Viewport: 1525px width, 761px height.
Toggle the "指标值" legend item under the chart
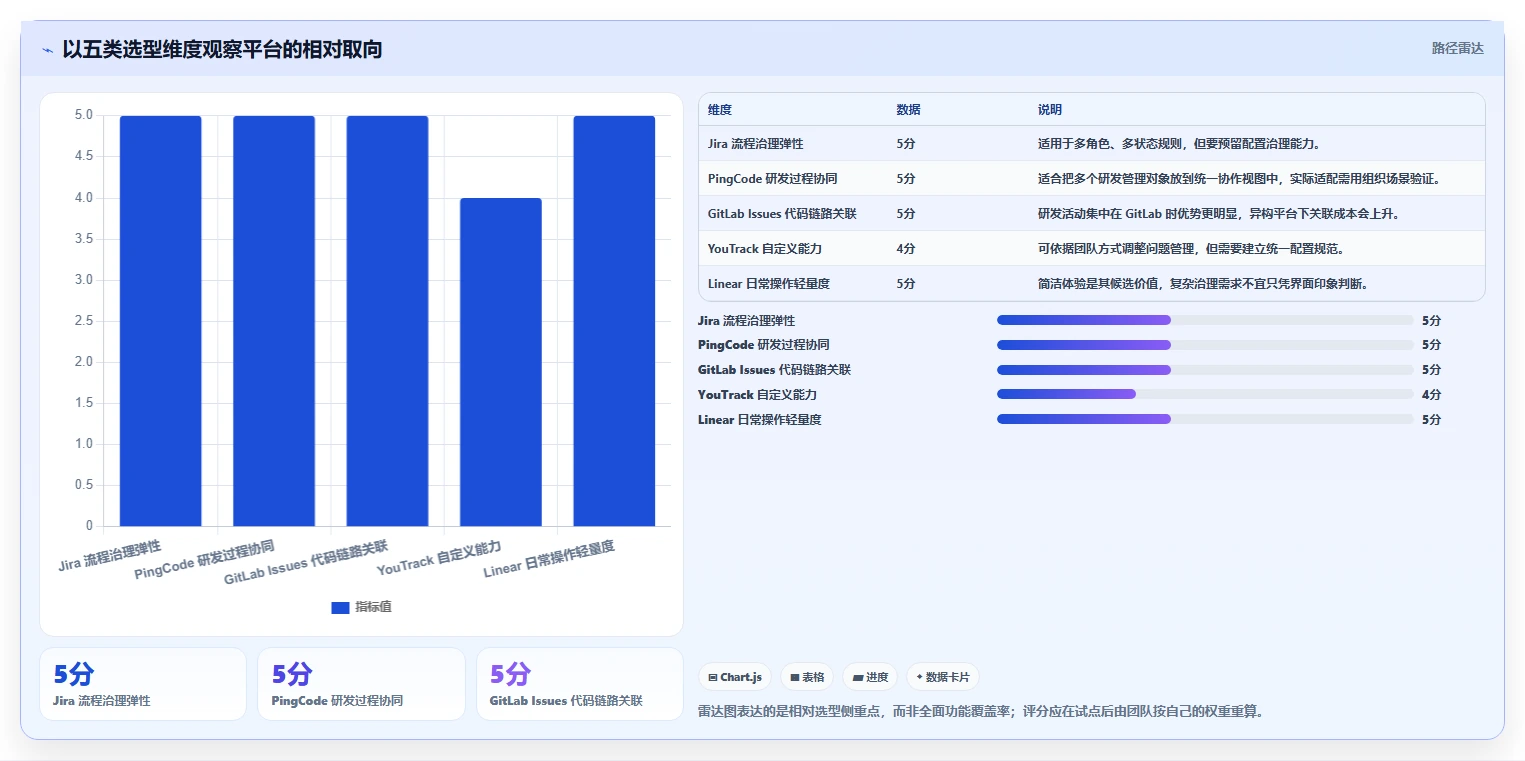pos(361,607)
